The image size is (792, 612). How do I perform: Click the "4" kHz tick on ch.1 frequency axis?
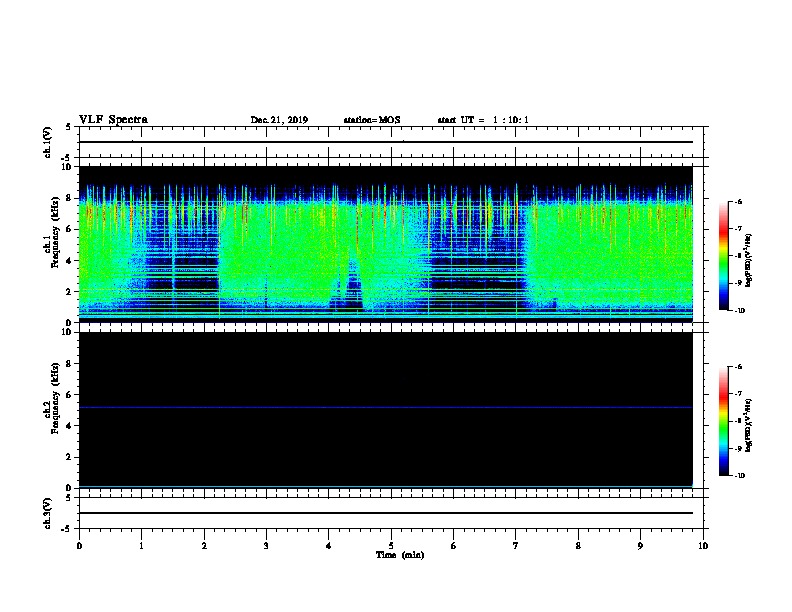coord(70,261)
